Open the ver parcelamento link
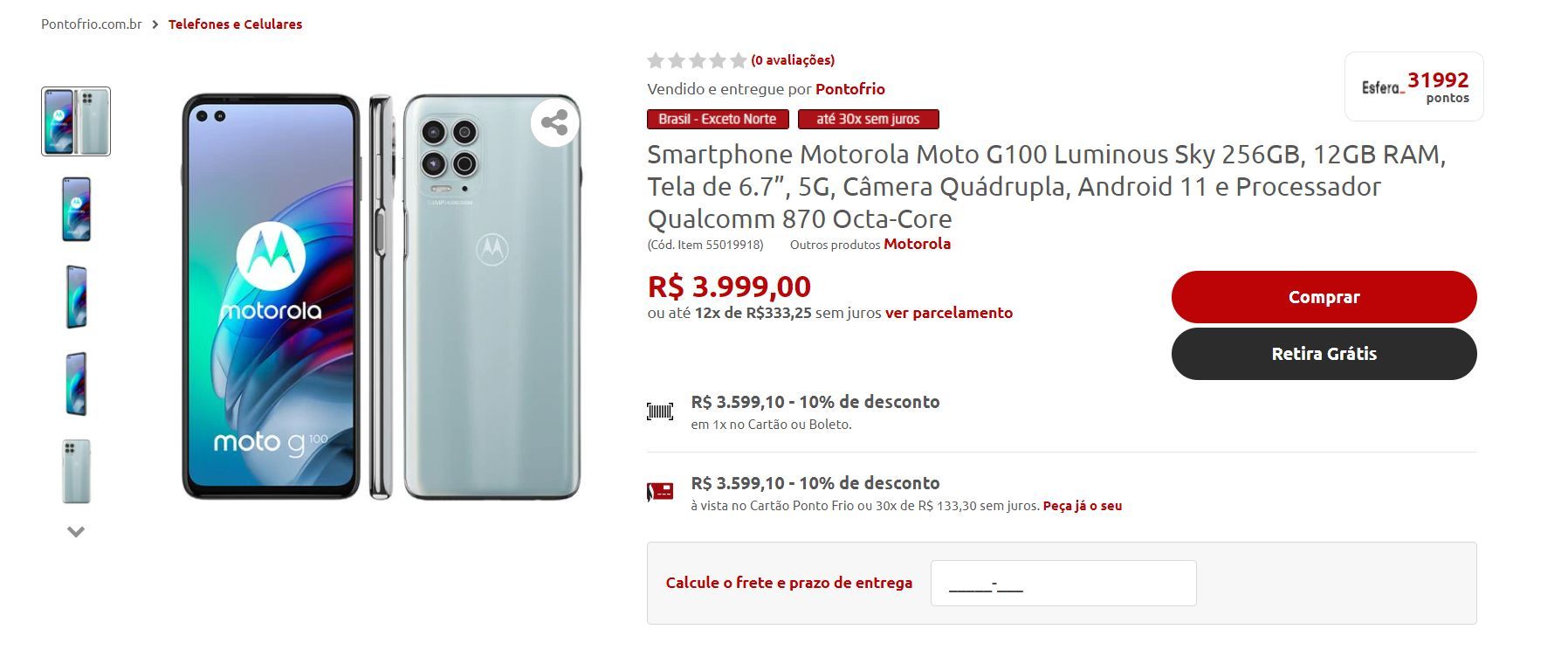This screenshot has height=650, width=1568. pos(949,313)
